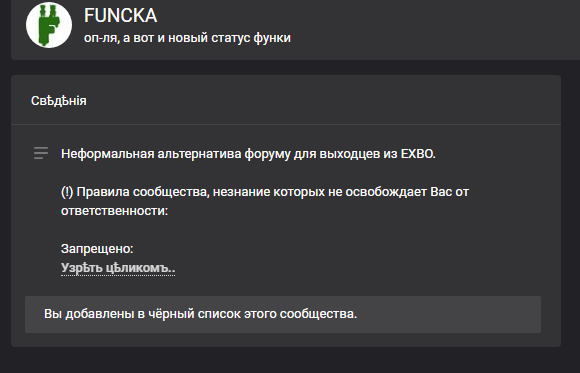580x373 pixels.
Task: Expand description via Узрѣть цѣликомъ link
Action: coord(118,268)
